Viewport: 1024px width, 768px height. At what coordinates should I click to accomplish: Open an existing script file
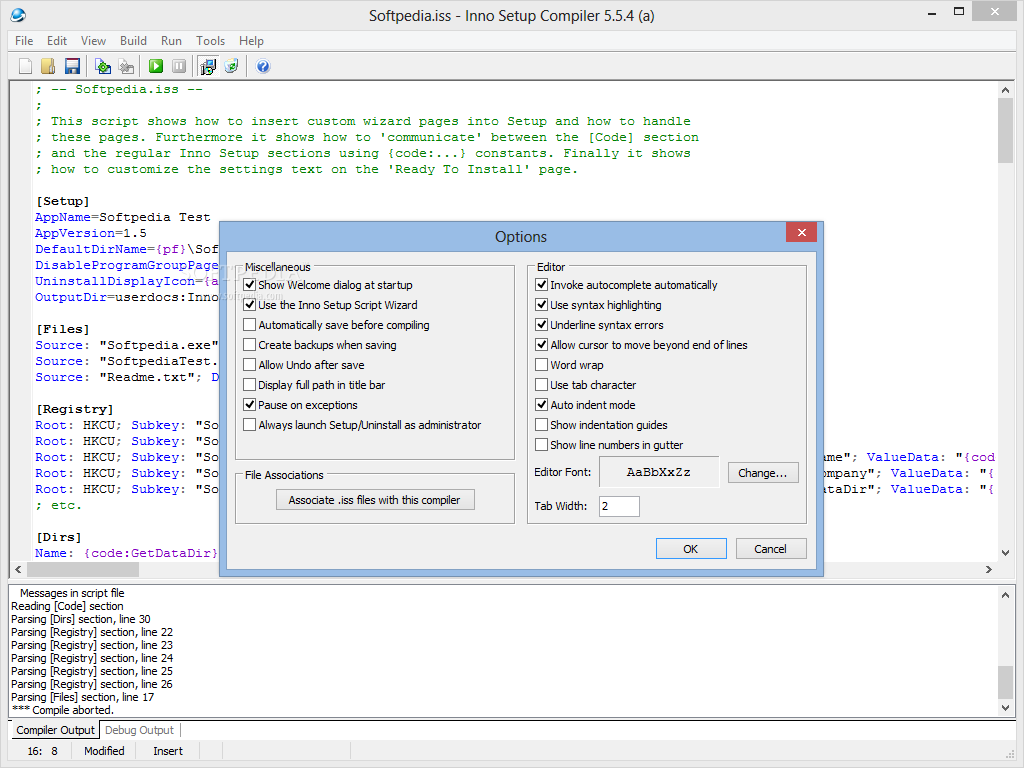tap(48, 66)
